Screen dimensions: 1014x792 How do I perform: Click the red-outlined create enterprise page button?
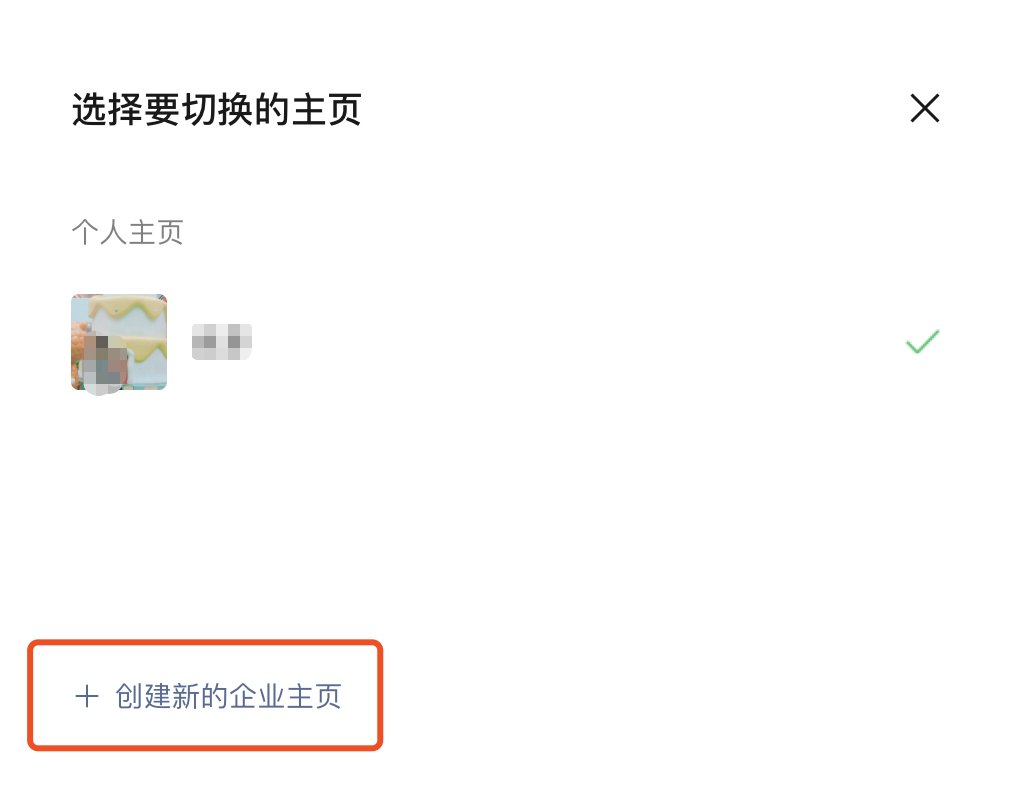[205, 696]
